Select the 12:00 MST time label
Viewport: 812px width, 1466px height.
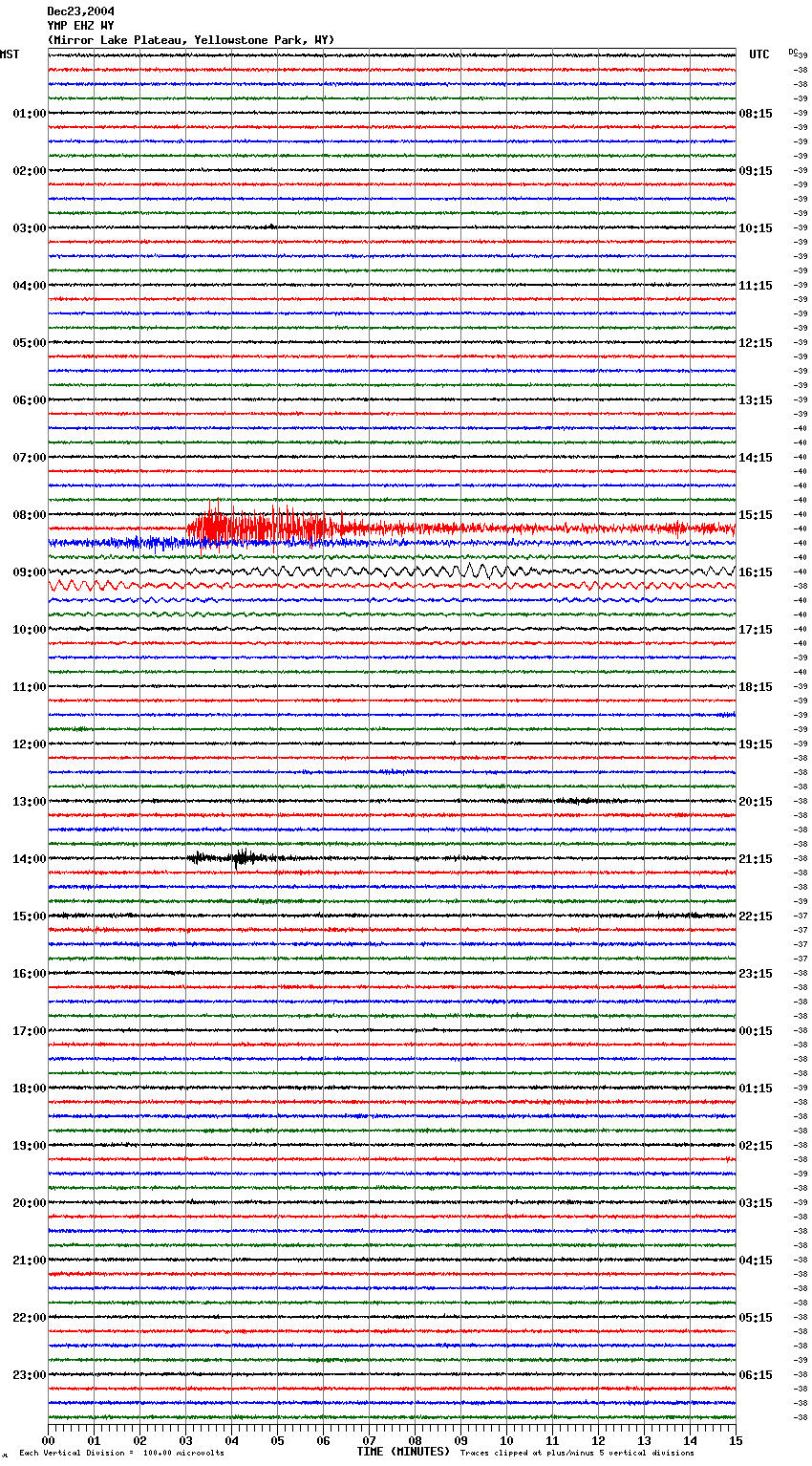30,744
